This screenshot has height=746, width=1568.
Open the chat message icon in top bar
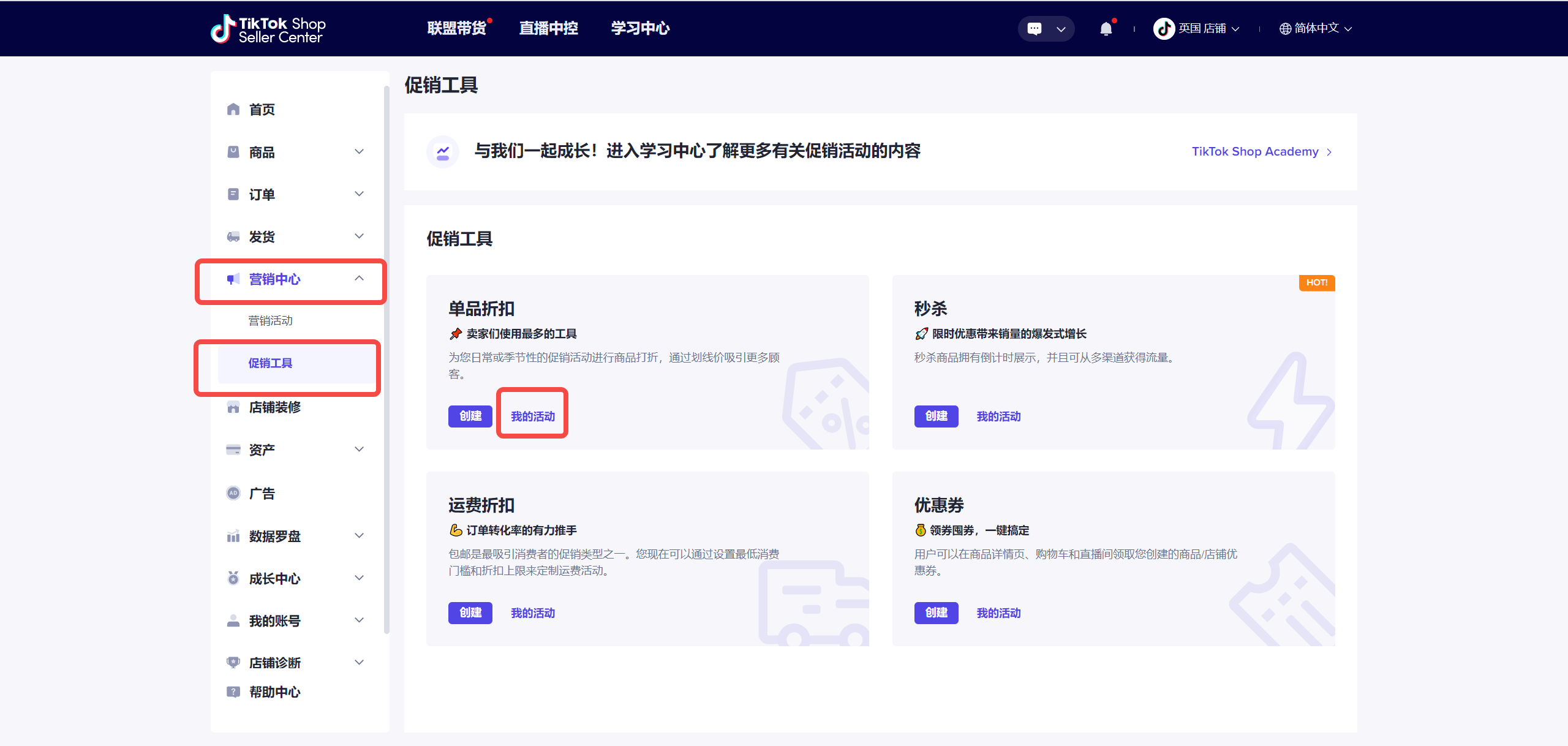pos(1035,28)
